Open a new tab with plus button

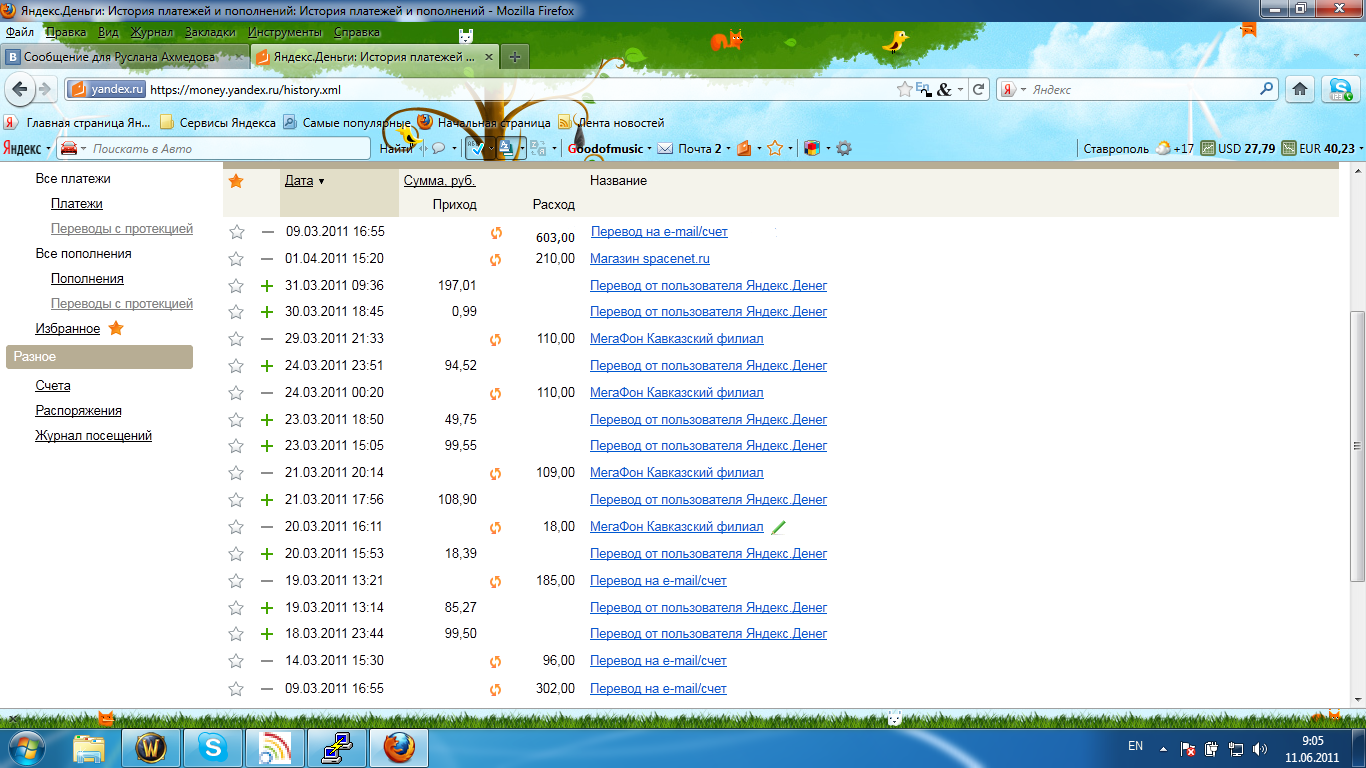click(x=514, y=57)
